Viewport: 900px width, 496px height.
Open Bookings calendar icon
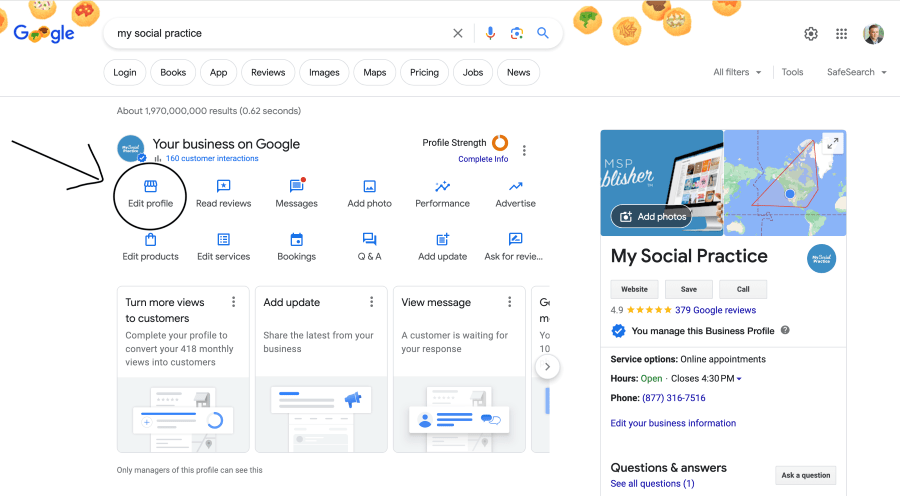pos(297,239)
